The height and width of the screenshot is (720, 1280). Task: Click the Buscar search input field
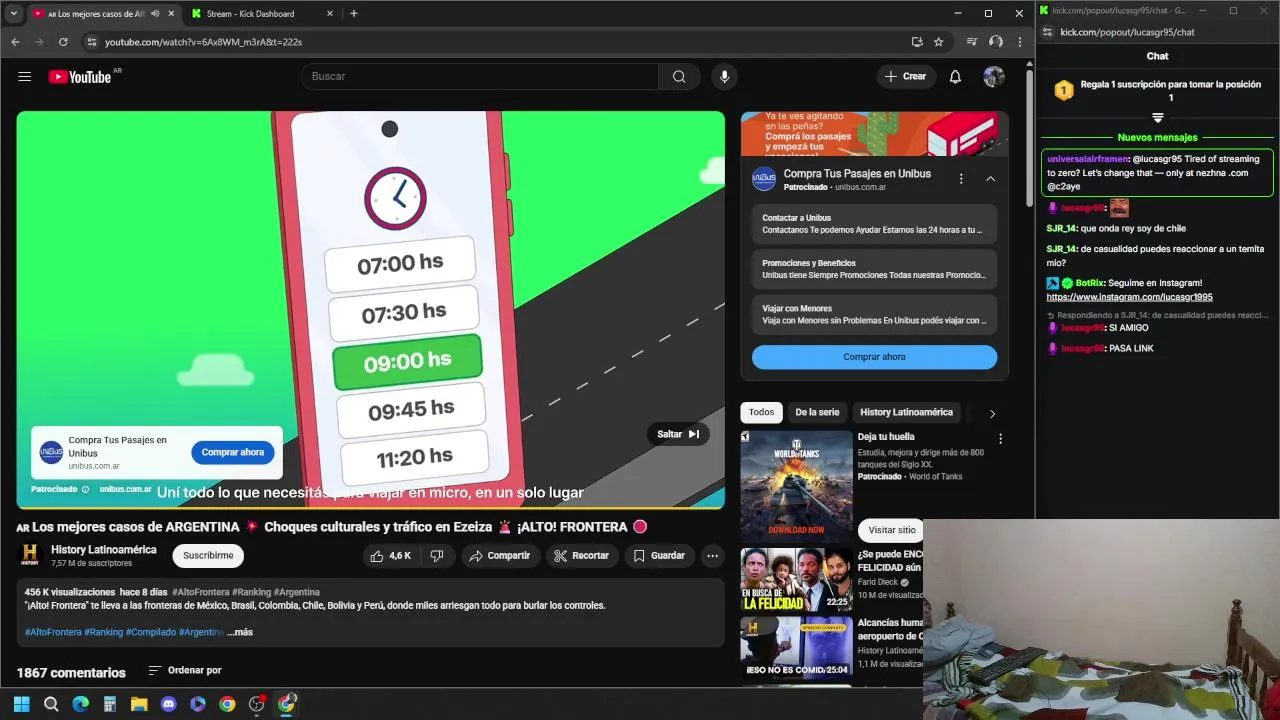click(x=480, y=77)
